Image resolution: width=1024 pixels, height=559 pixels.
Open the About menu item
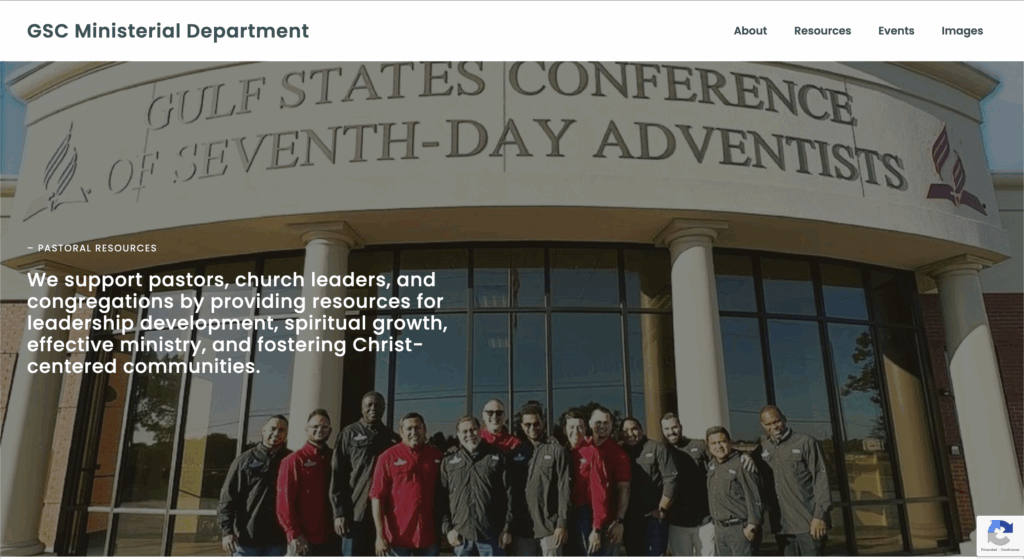pos(750,31)
